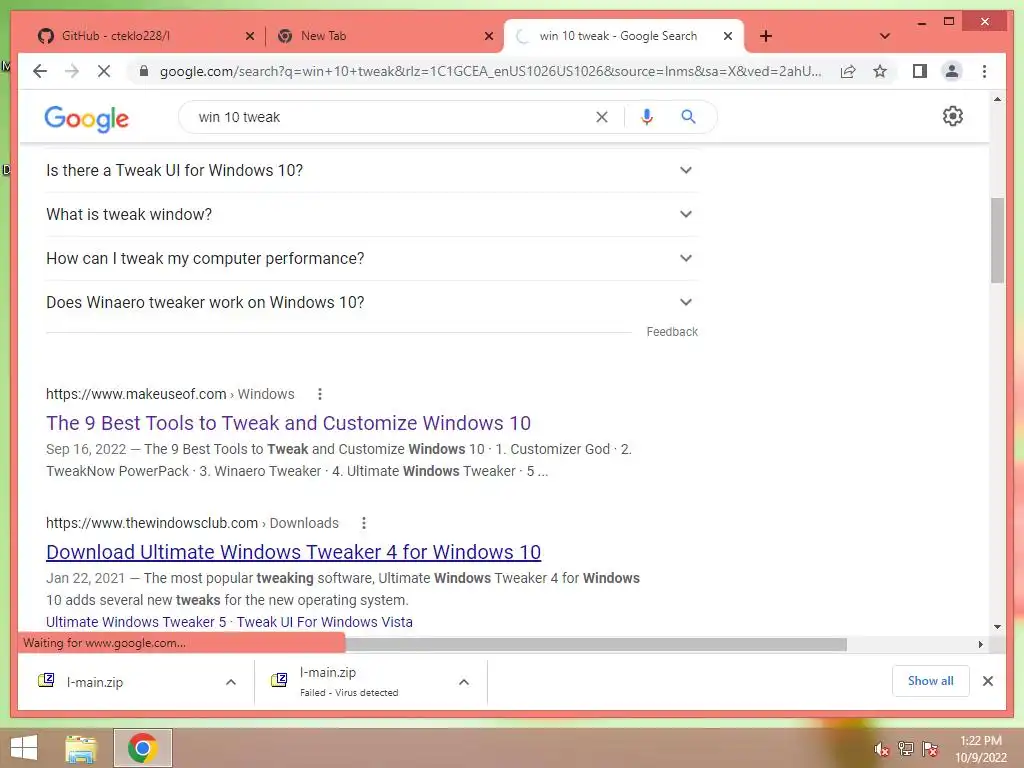Start voice search with microphone
Image resolution: width=1024 pixels, height=768 pixels.
coord(647,117)
